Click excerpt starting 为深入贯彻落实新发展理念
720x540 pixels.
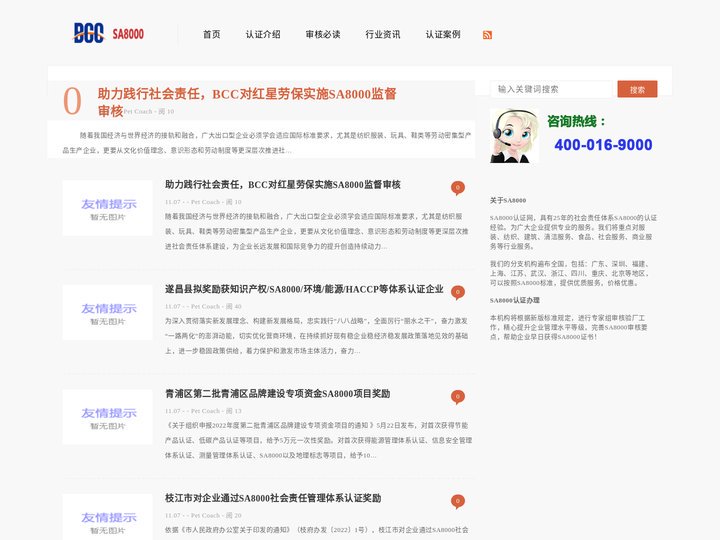pyautogui.click(x=317, y=336)
